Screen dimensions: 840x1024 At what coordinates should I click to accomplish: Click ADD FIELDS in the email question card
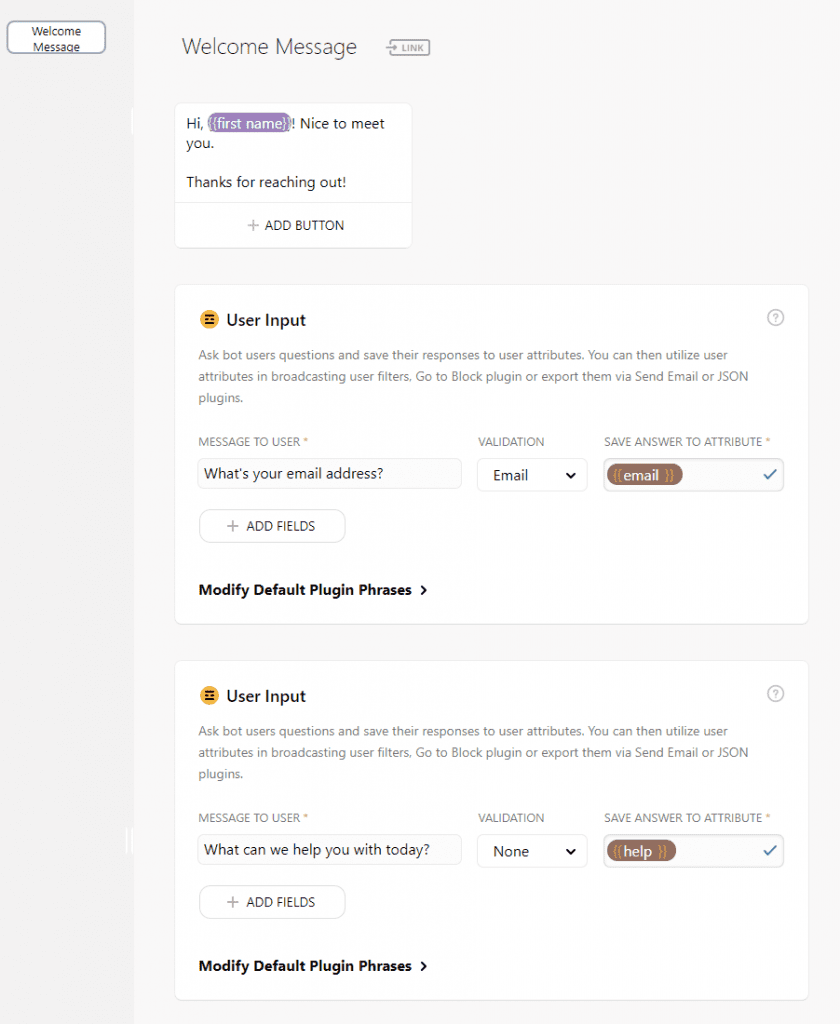(x=271, y=525)
